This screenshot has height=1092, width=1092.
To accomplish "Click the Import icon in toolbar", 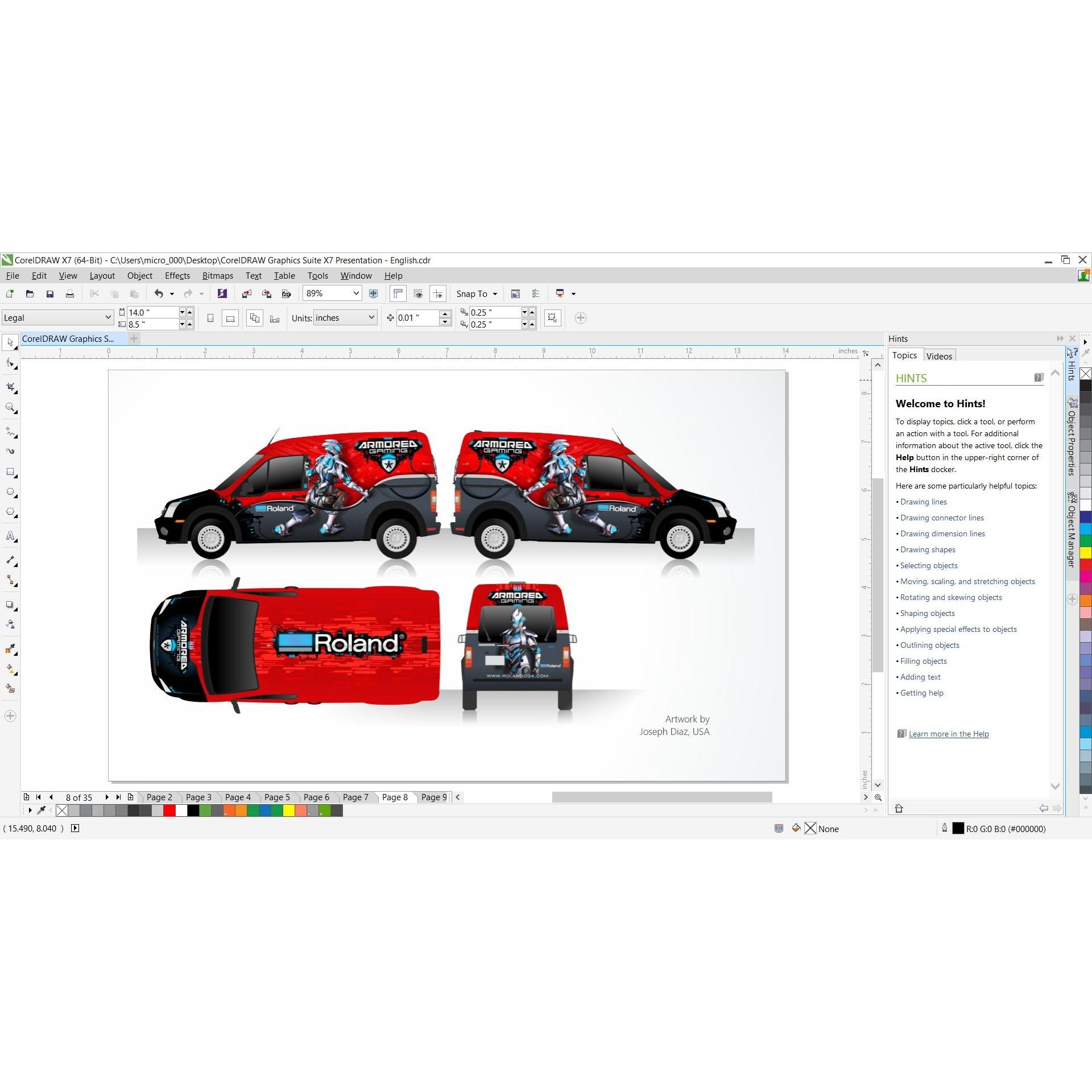I will [x=246, y=293].
